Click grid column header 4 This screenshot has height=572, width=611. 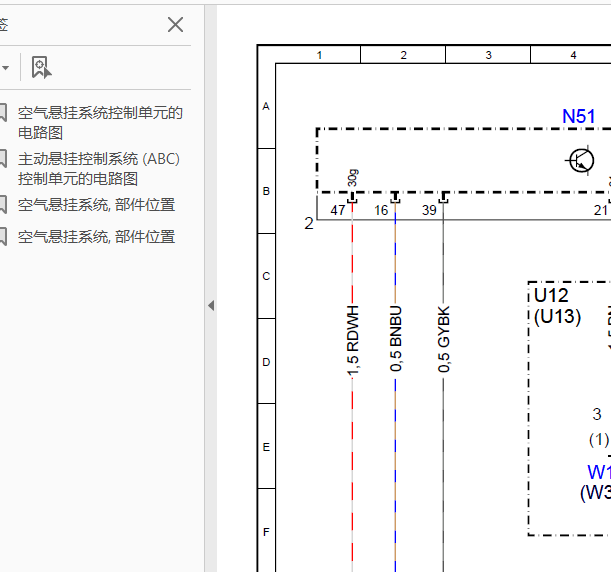point(573,55)
